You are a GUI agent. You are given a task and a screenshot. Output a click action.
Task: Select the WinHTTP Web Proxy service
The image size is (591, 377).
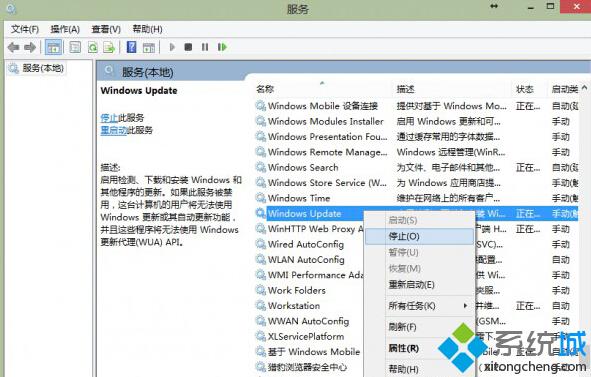[315, 229]
